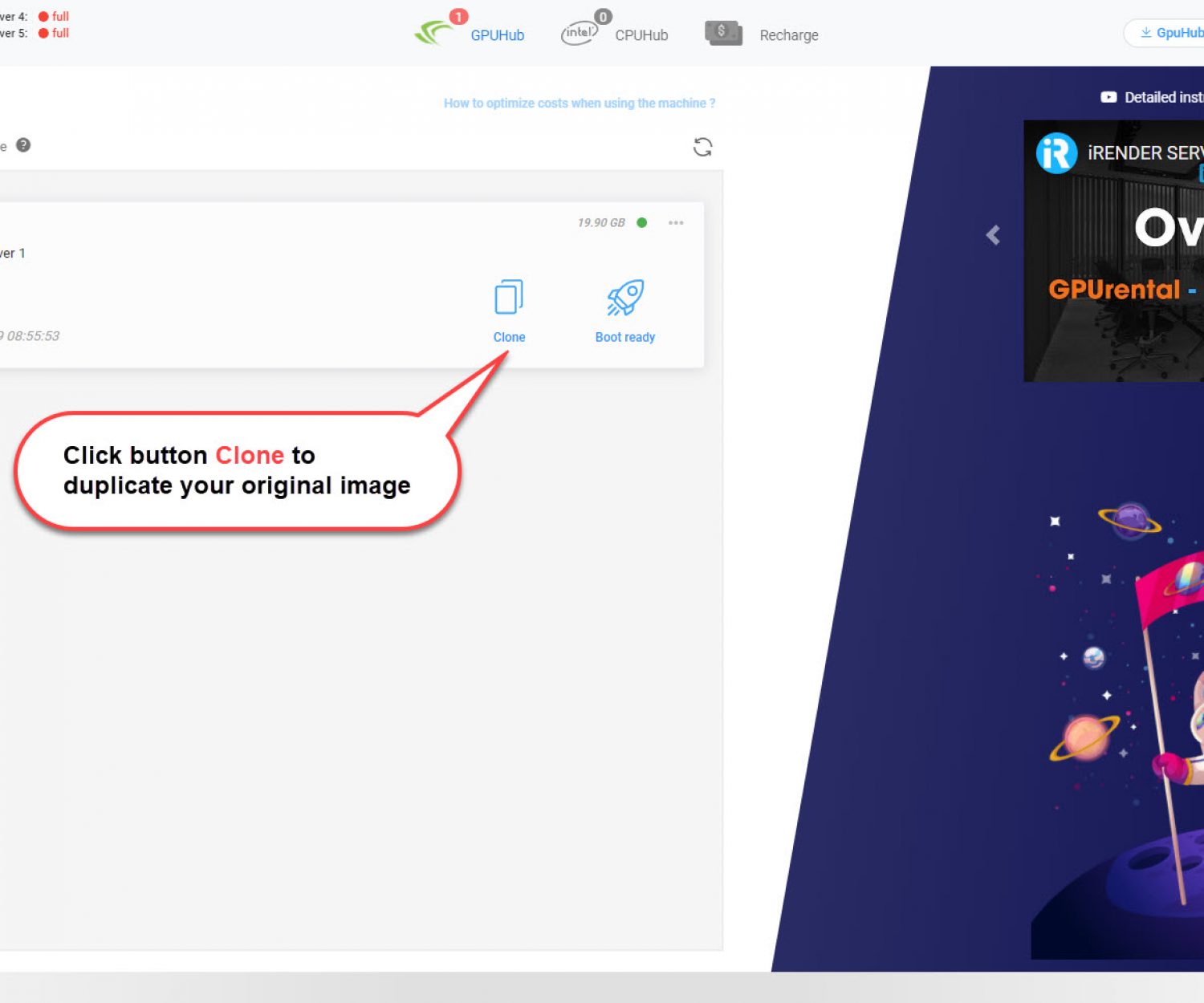1204x1003 pixels.
Task: Click the iRender logo in video header
Action: click(x=1056, y=153)
